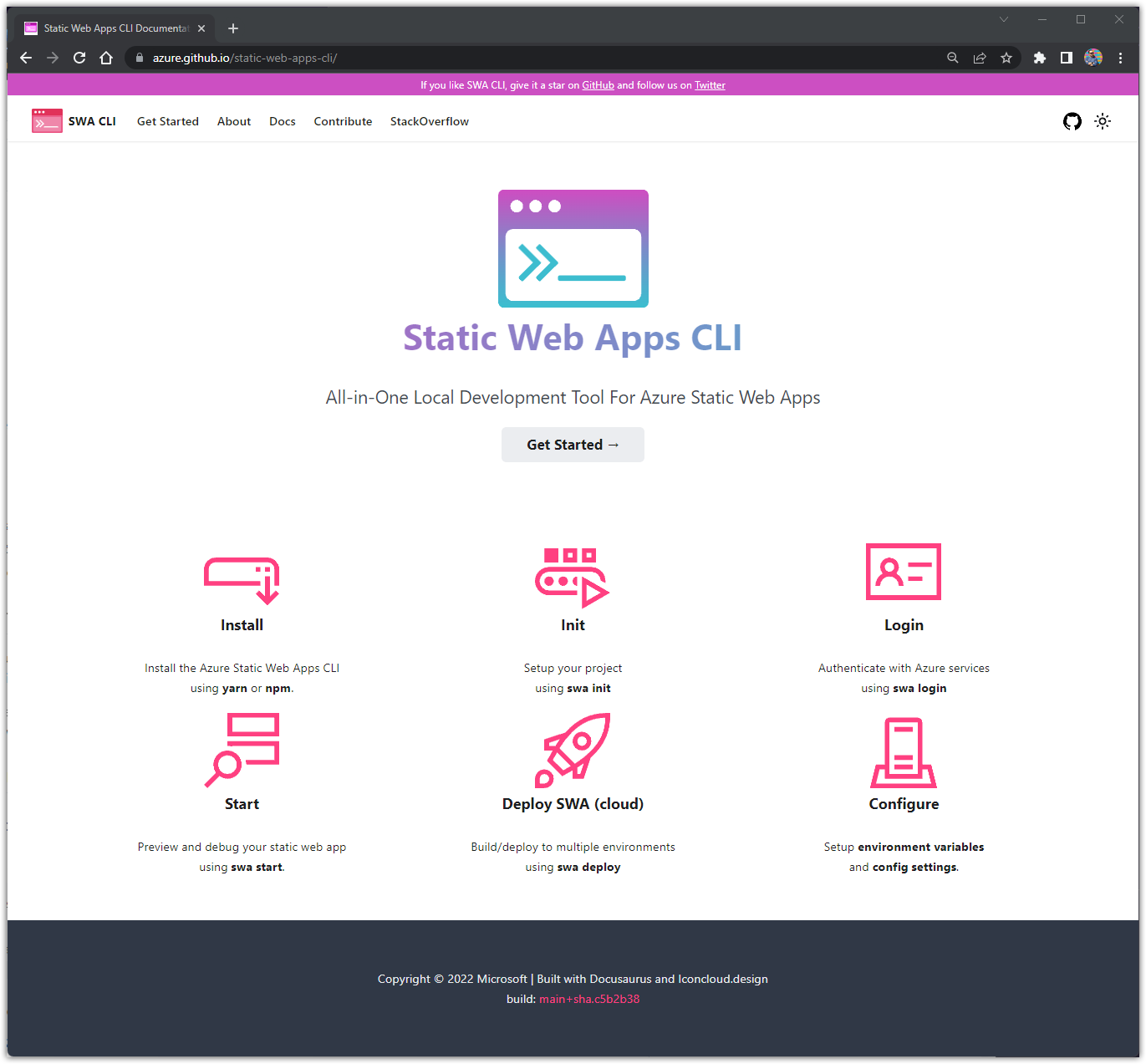Open the Contribute nav item
The image size is (1146, 1064).
click(343, 121)
